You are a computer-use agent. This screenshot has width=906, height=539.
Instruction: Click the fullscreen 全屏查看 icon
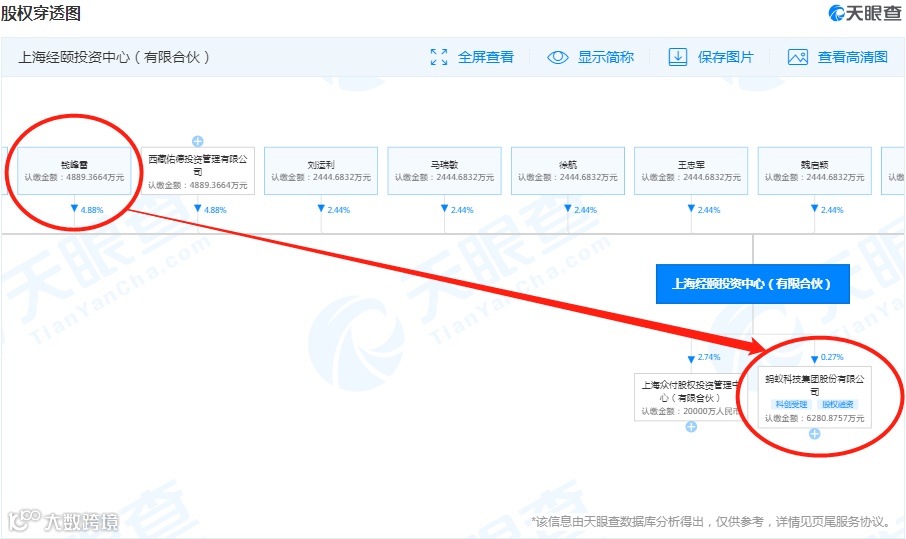coord(439,57)
